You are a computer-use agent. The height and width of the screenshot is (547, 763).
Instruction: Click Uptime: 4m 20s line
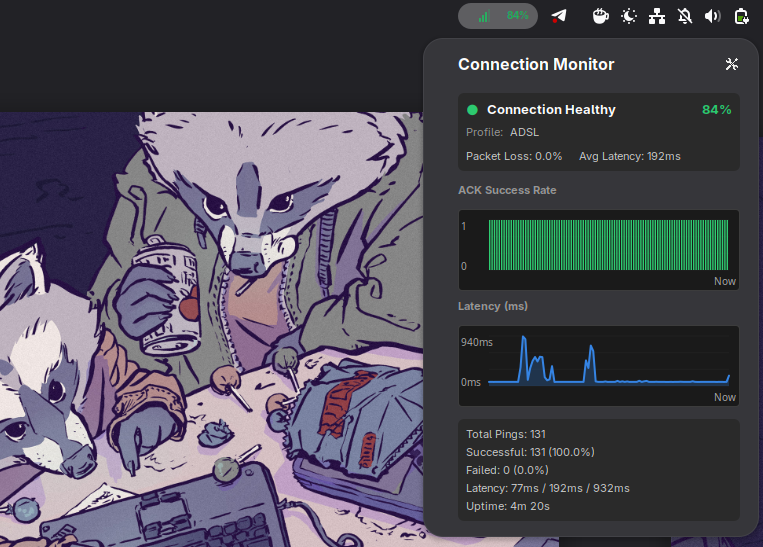[x=508, y=506]
